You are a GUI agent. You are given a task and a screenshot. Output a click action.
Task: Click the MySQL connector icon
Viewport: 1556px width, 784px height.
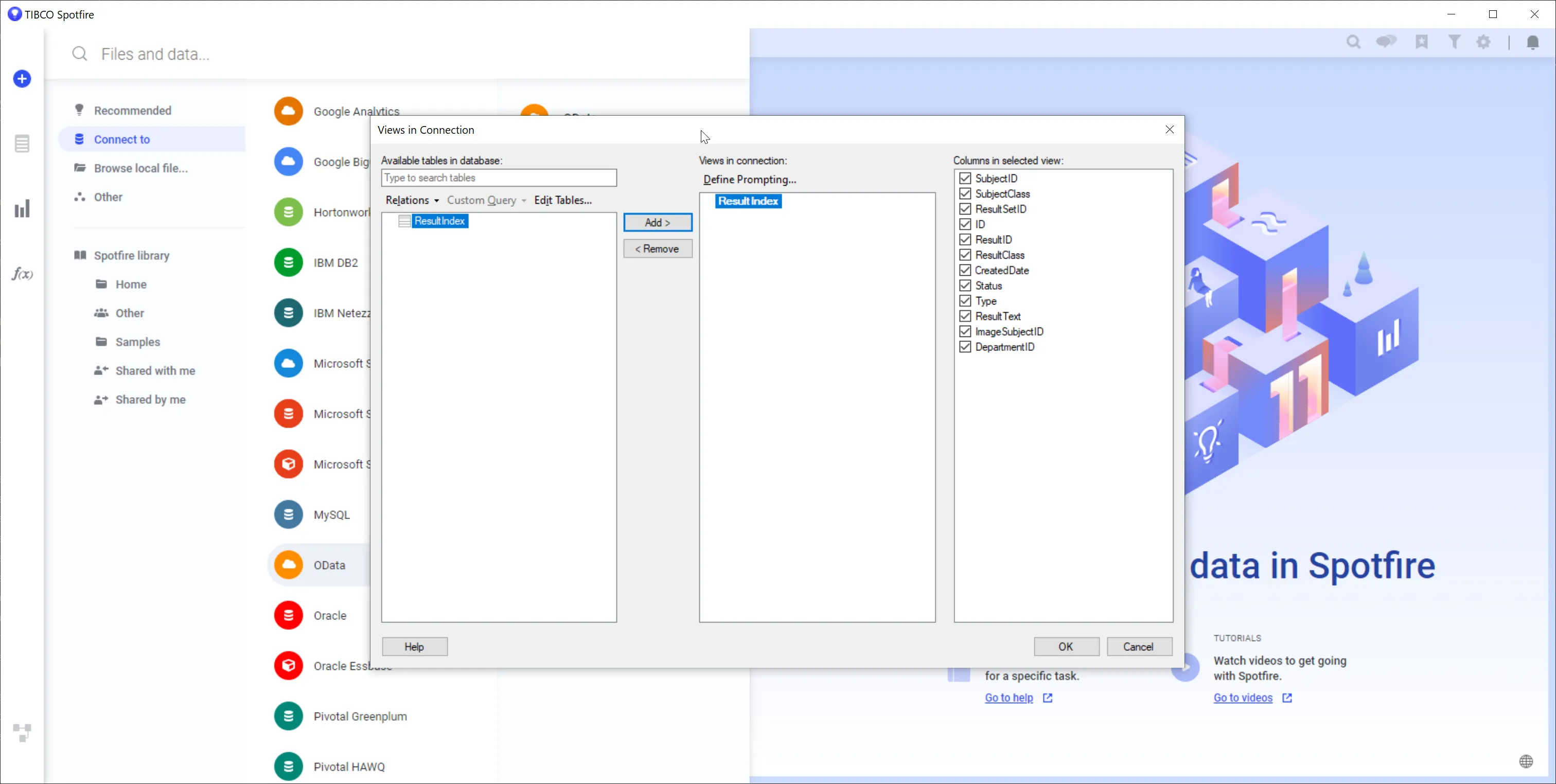pos(288,514)
